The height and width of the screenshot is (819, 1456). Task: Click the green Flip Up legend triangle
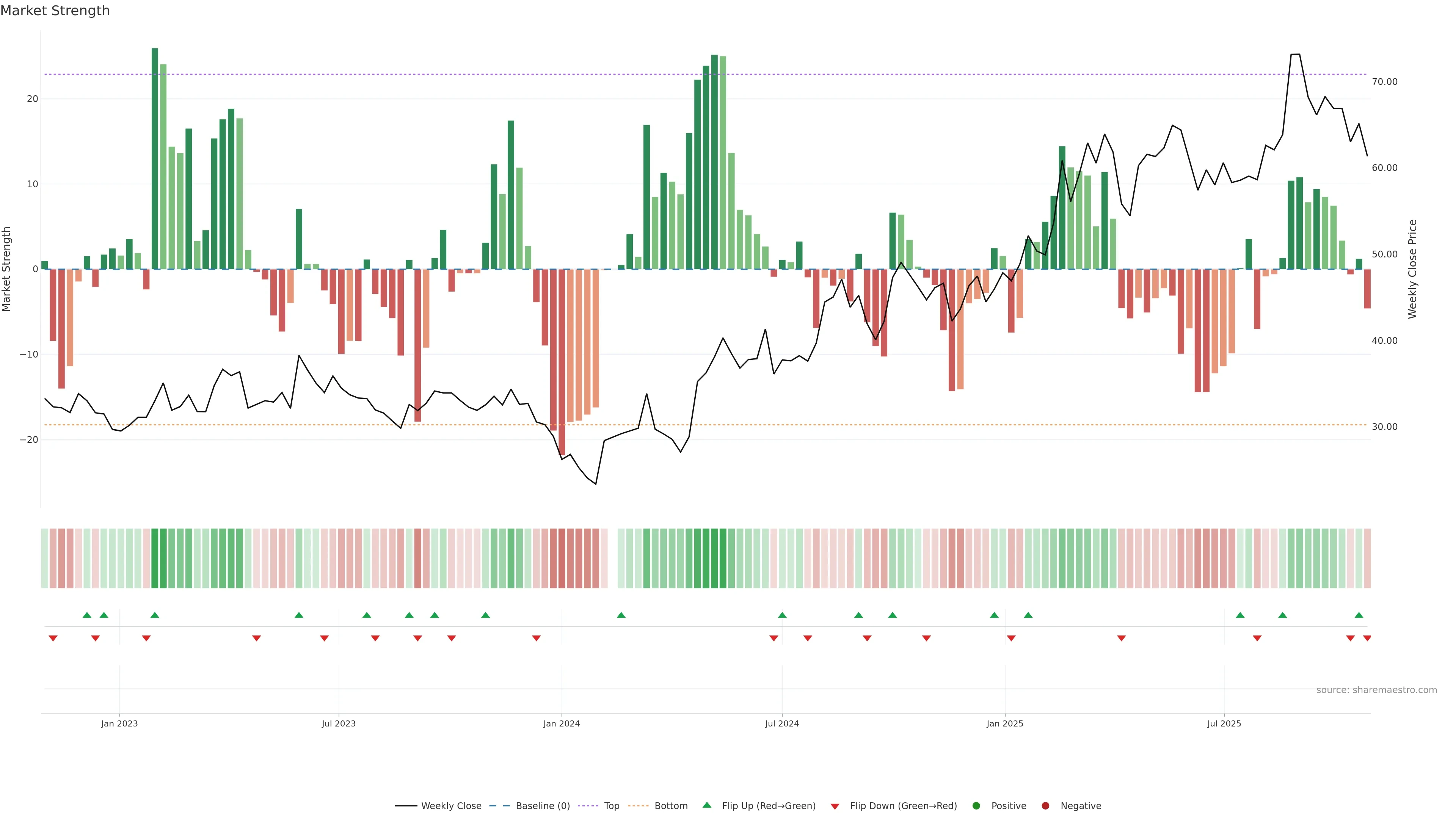point(706,805)
